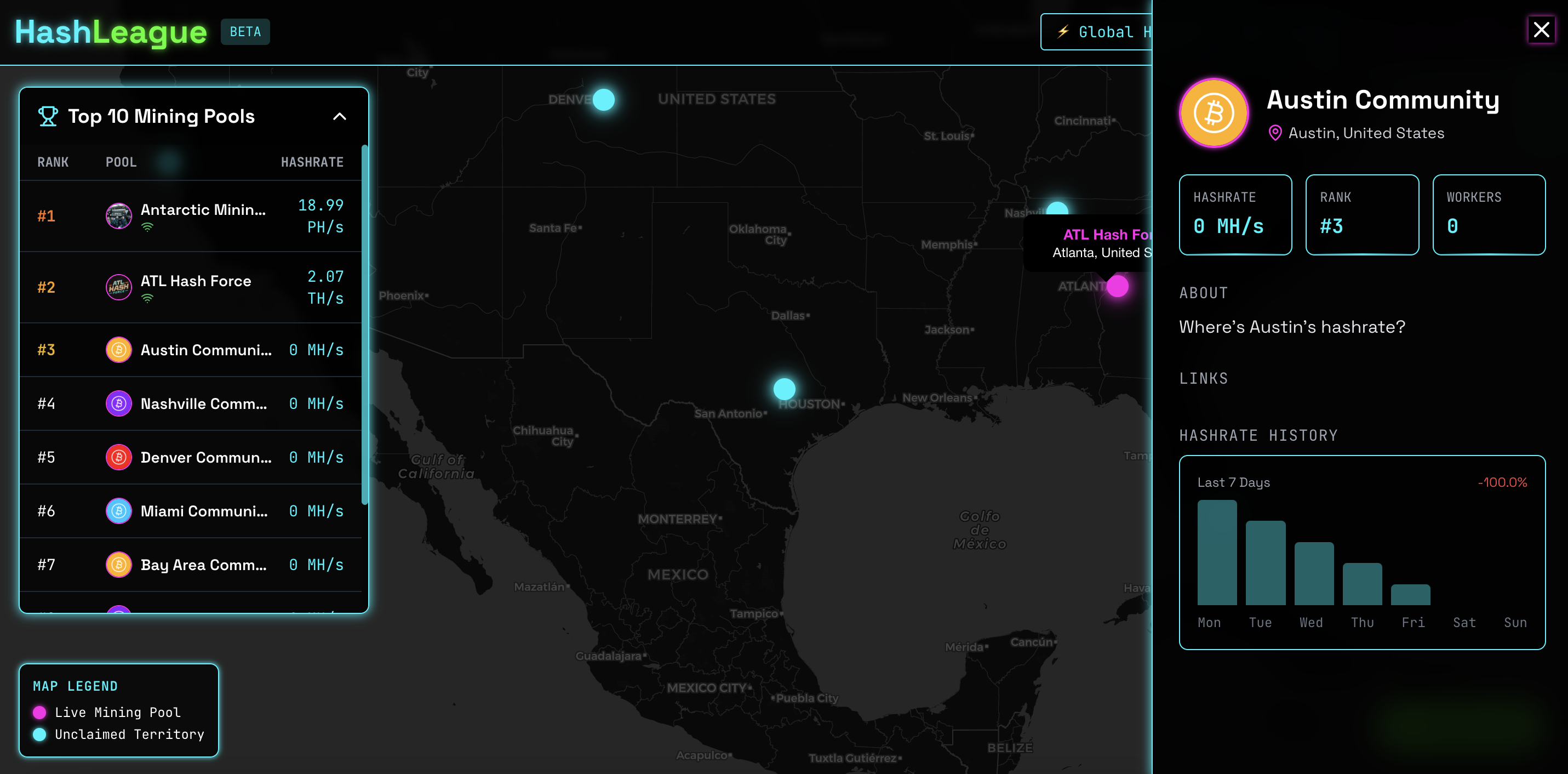Click the cyan Denver territory map marker
Image resolution: width=1568 pixels, height=774 pixels.
(603, 99)
